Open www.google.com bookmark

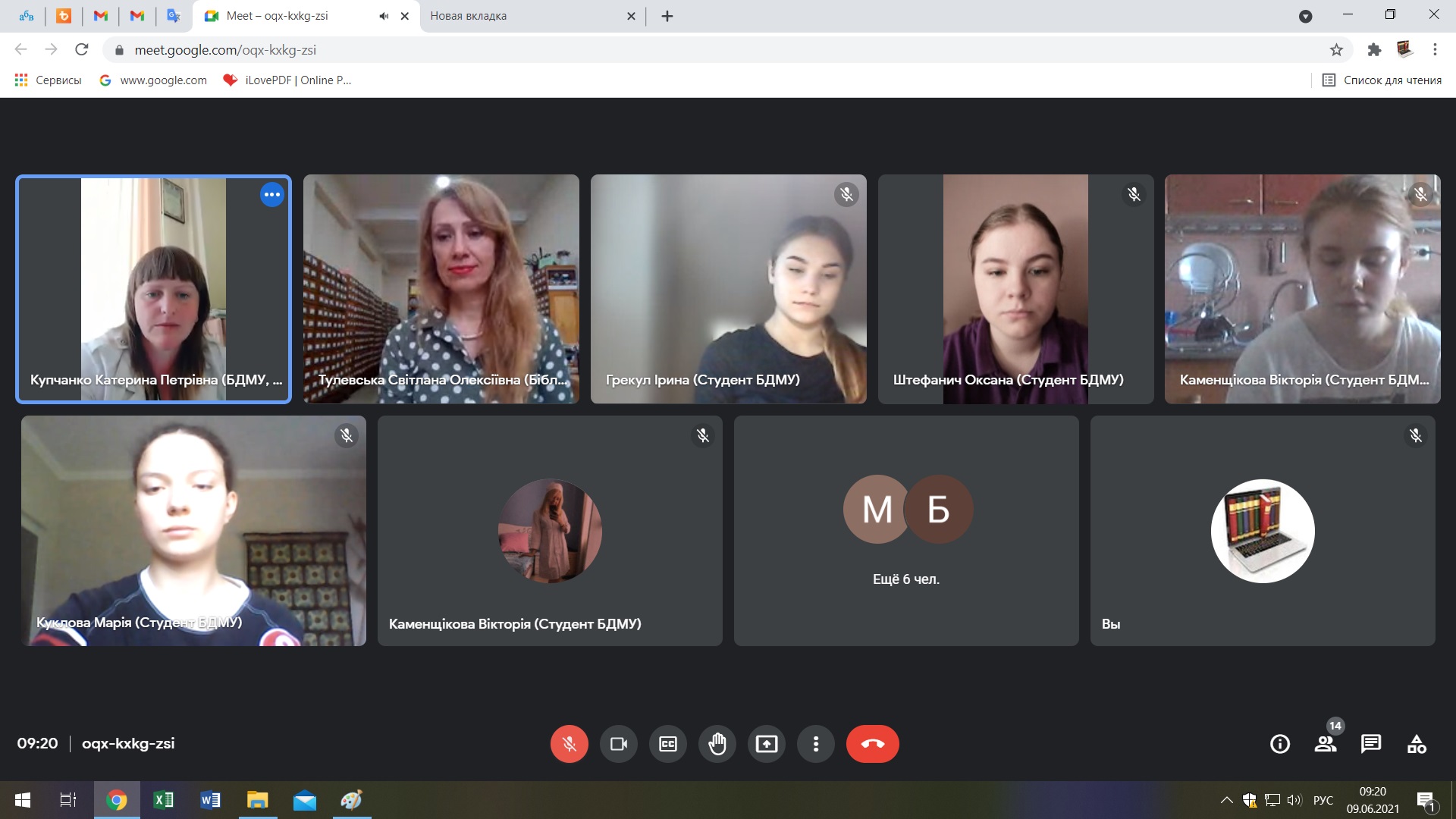click(x=153, y=80)
